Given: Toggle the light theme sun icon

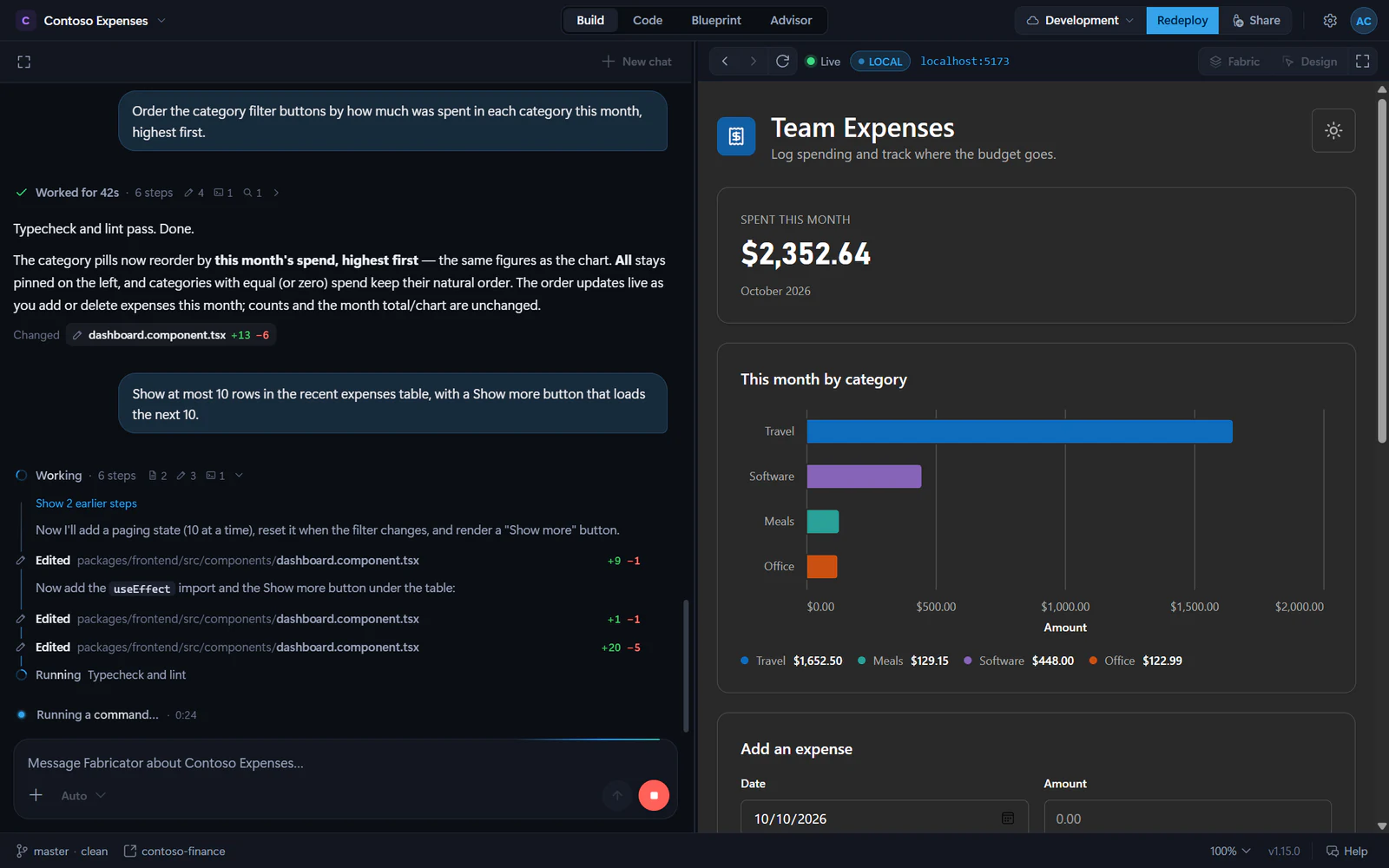Looking at the screenshot, I should click(1333, 131).
